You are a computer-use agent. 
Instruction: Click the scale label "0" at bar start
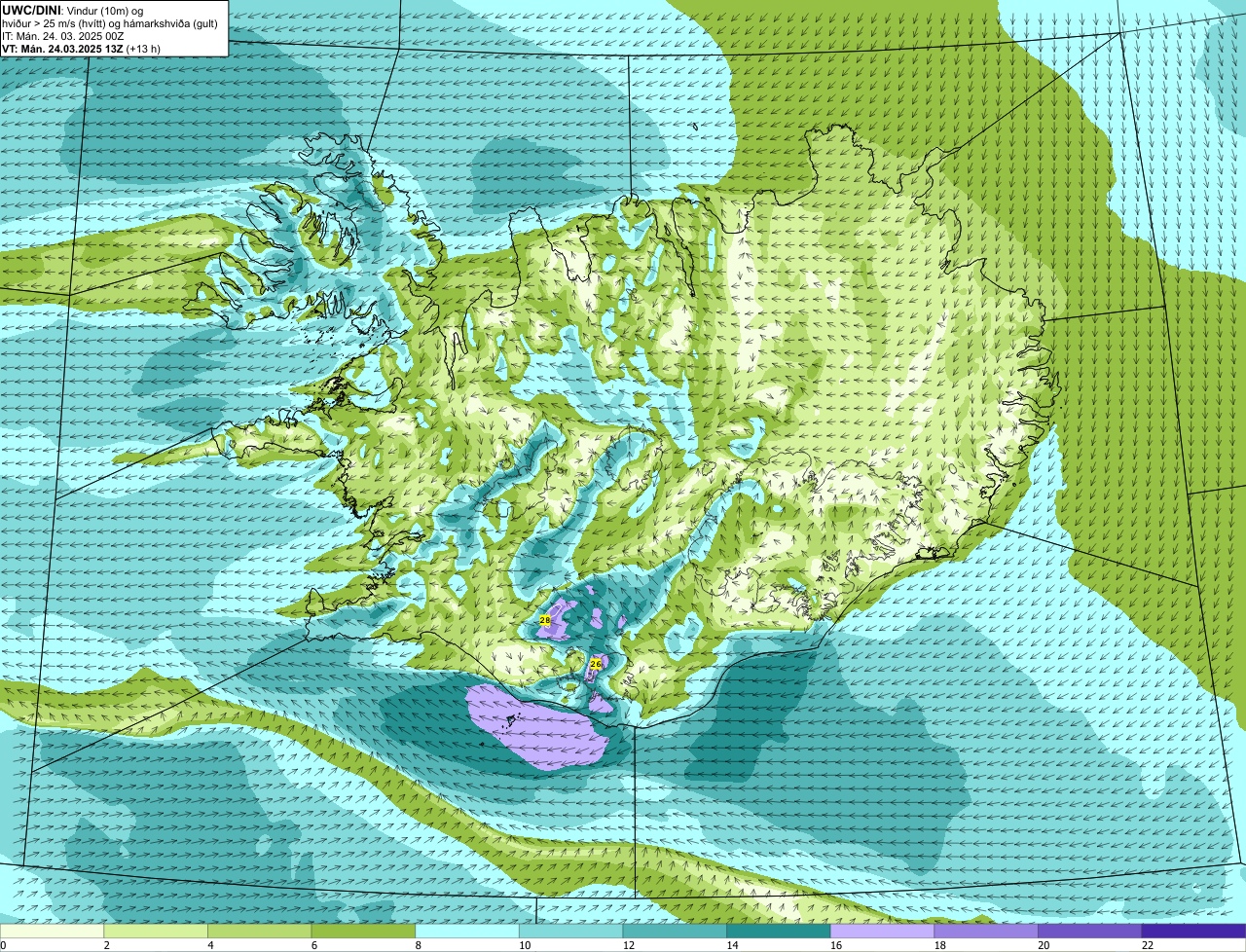(3, 945)
